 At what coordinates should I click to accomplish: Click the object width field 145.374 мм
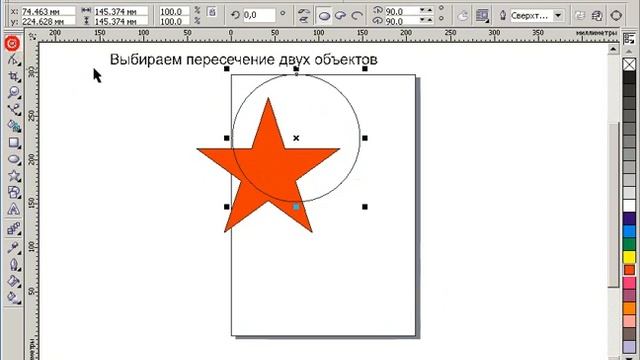(120, 11)
